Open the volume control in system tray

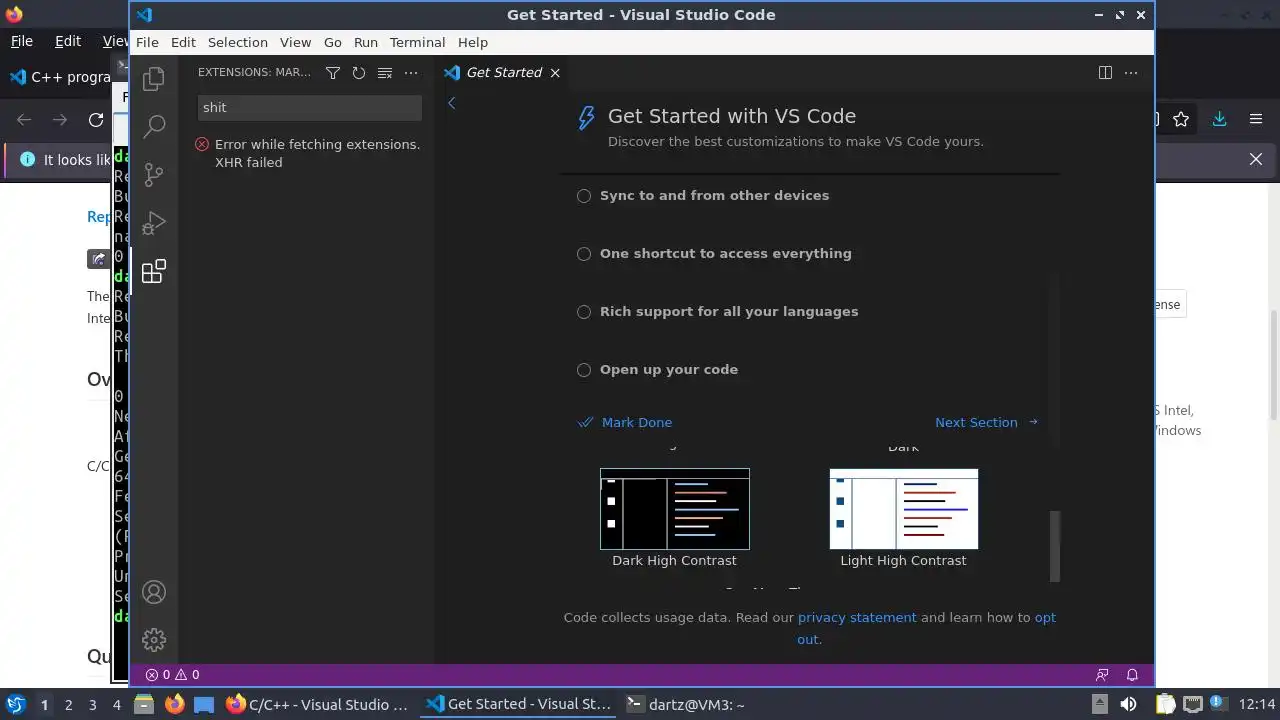pyautogui.click(x=1128, y=704)
